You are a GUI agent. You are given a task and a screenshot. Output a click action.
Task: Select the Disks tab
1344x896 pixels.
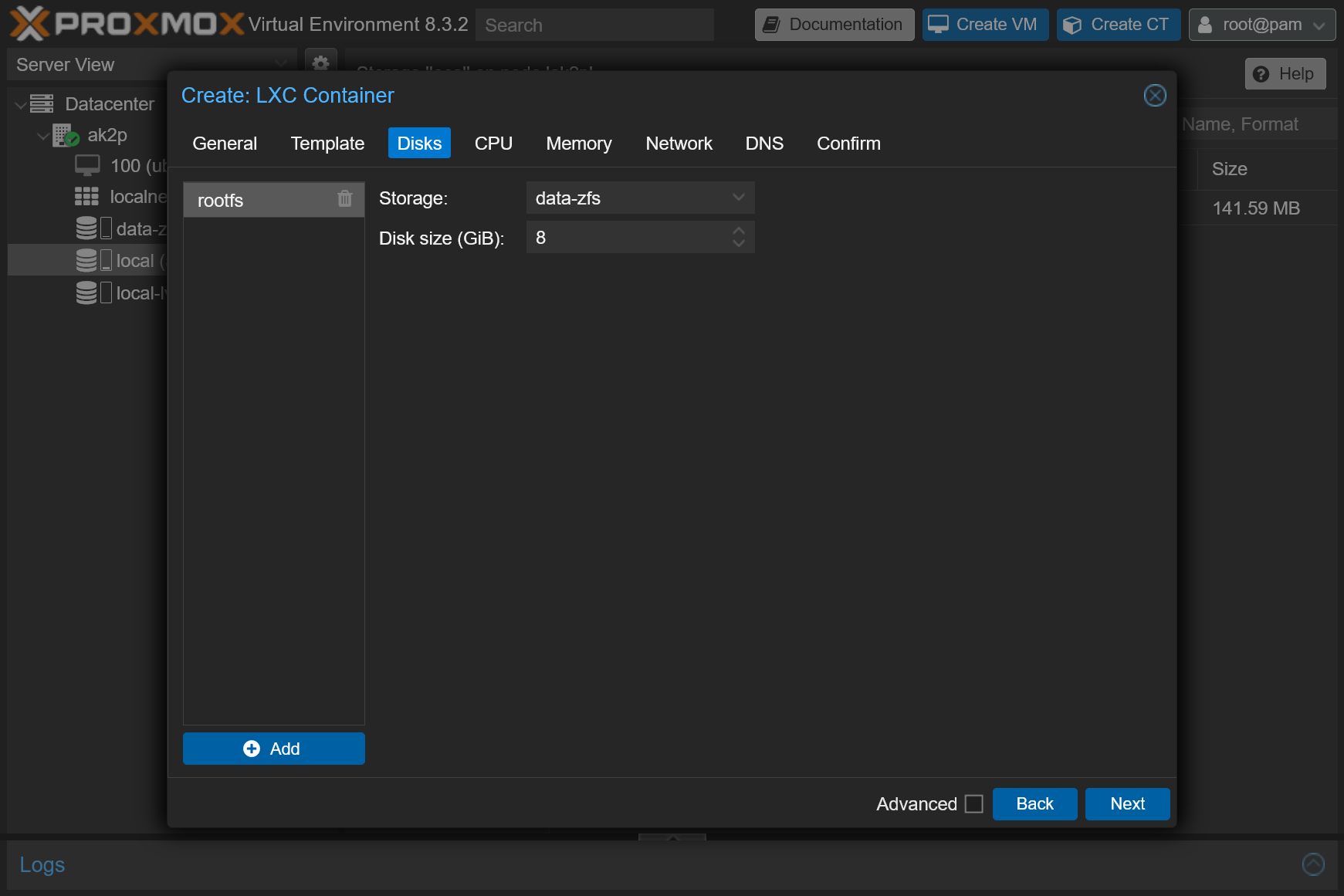pos(419,144)
